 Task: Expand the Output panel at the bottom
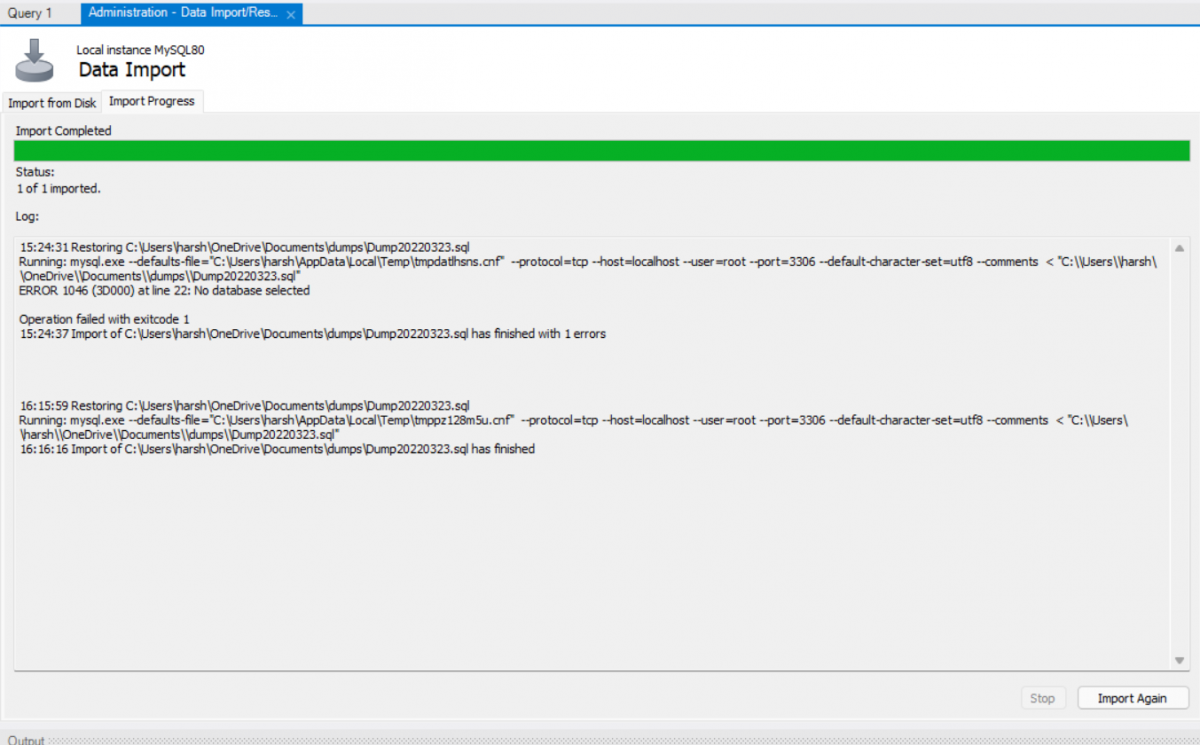click(28, 740)
